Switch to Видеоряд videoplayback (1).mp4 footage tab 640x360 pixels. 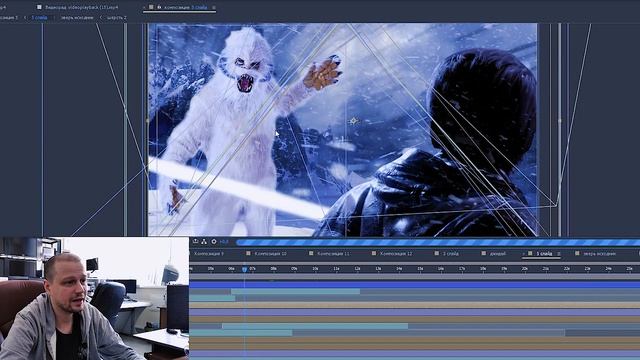(82, 7)
